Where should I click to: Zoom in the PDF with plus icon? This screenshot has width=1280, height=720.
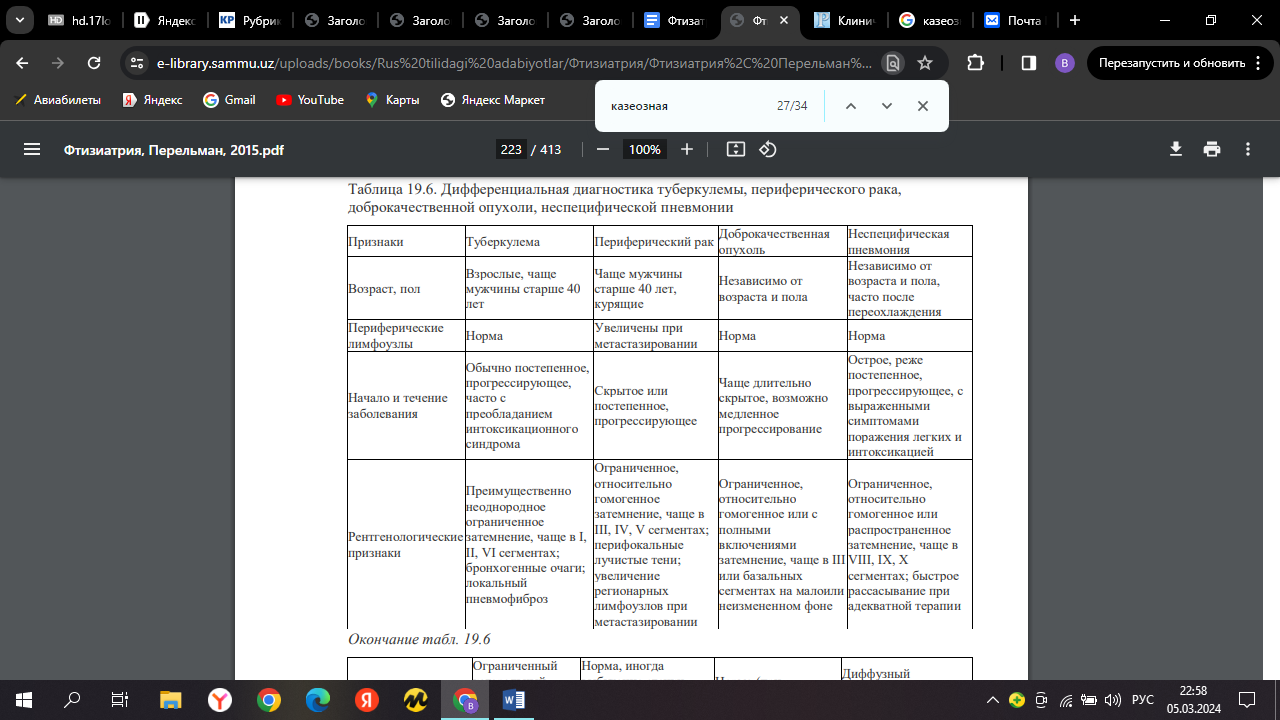(x=687, y=149)
